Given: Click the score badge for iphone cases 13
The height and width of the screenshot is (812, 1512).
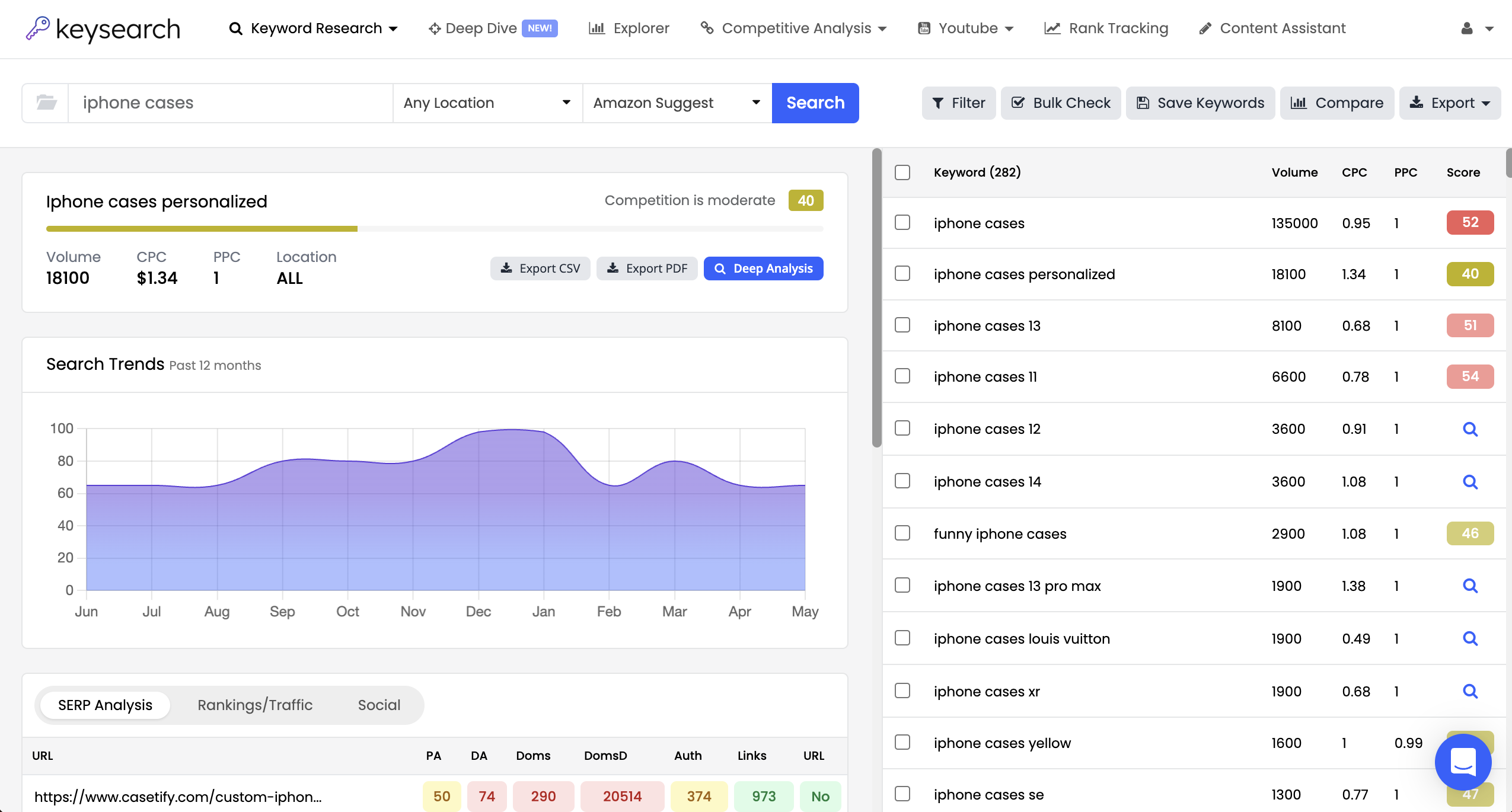Looking at the screenshot, I should [1470, 325].
